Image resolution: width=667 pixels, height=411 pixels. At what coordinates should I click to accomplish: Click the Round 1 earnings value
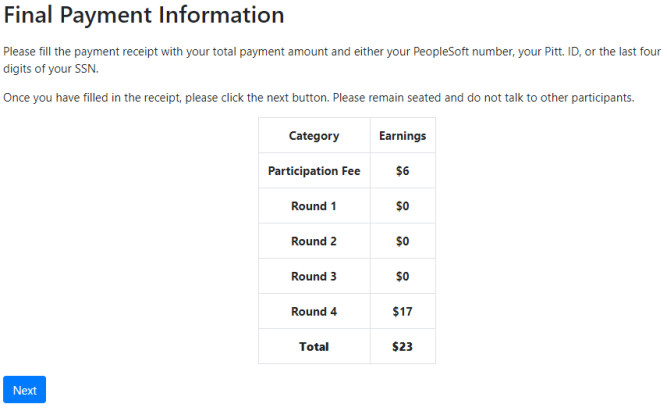pyautogui.click(x=402, y=206)
